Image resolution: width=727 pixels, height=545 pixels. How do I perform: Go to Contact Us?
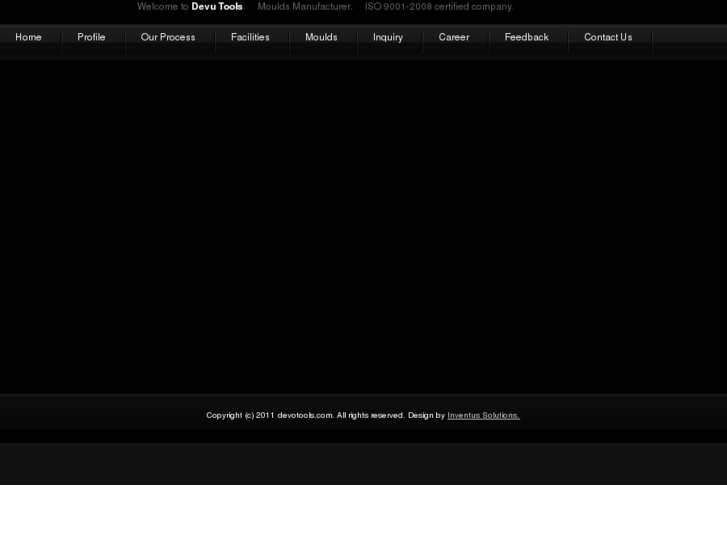point(608,37)
